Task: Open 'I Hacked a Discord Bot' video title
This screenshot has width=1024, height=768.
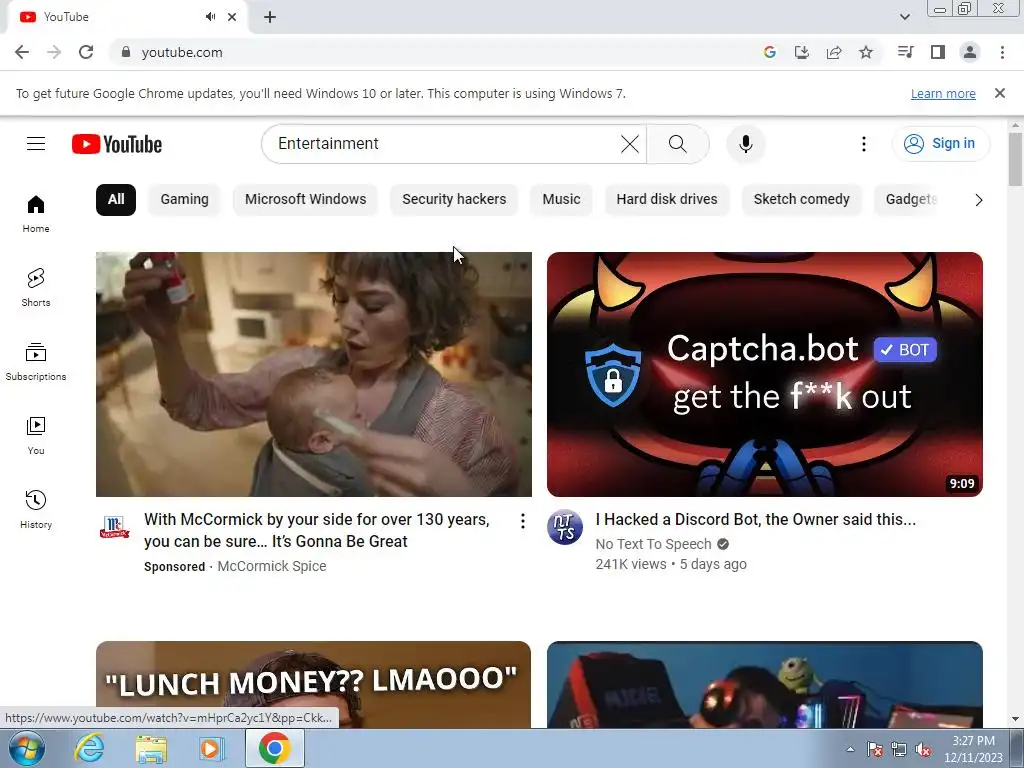Action: pyautogui.click(x=756, y=520)
